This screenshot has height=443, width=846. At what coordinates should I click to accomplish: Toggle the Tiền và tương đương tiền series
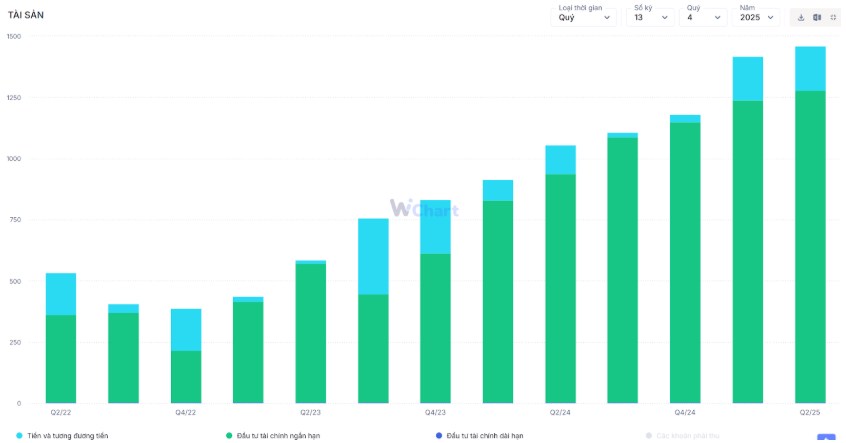(63, 435)
